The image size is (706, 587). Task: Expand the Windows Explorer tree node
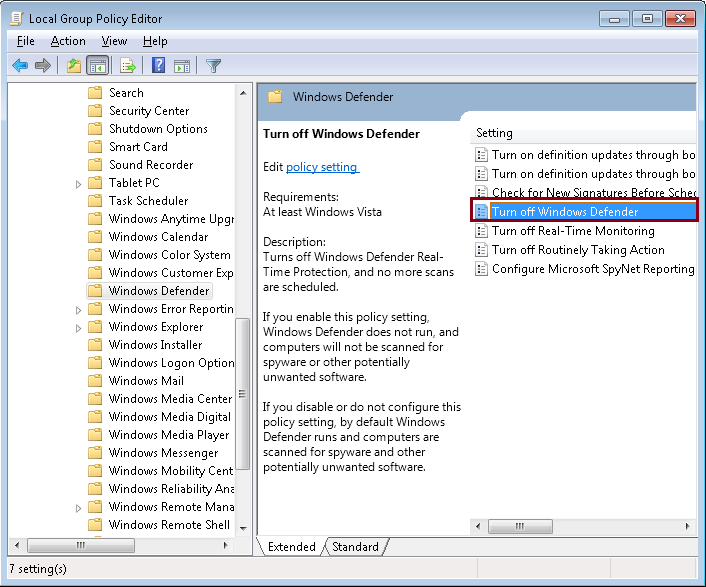[x=78, y=328]
